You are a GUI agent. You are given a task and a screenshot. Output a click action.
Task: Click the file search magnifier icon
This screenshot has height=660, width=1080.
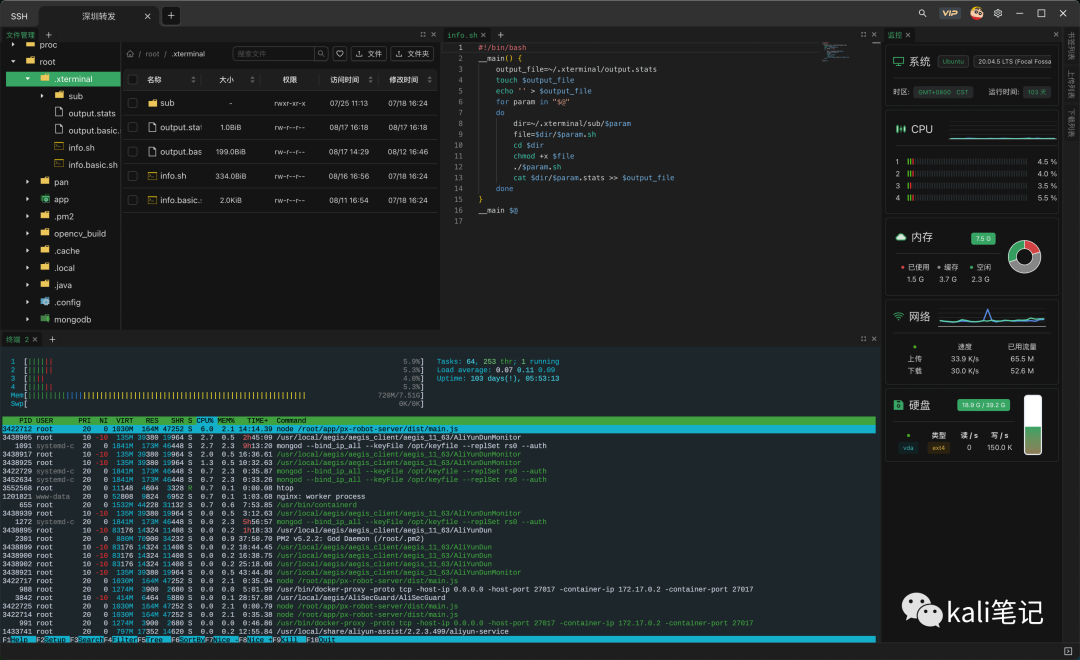[x=319, y=54]
